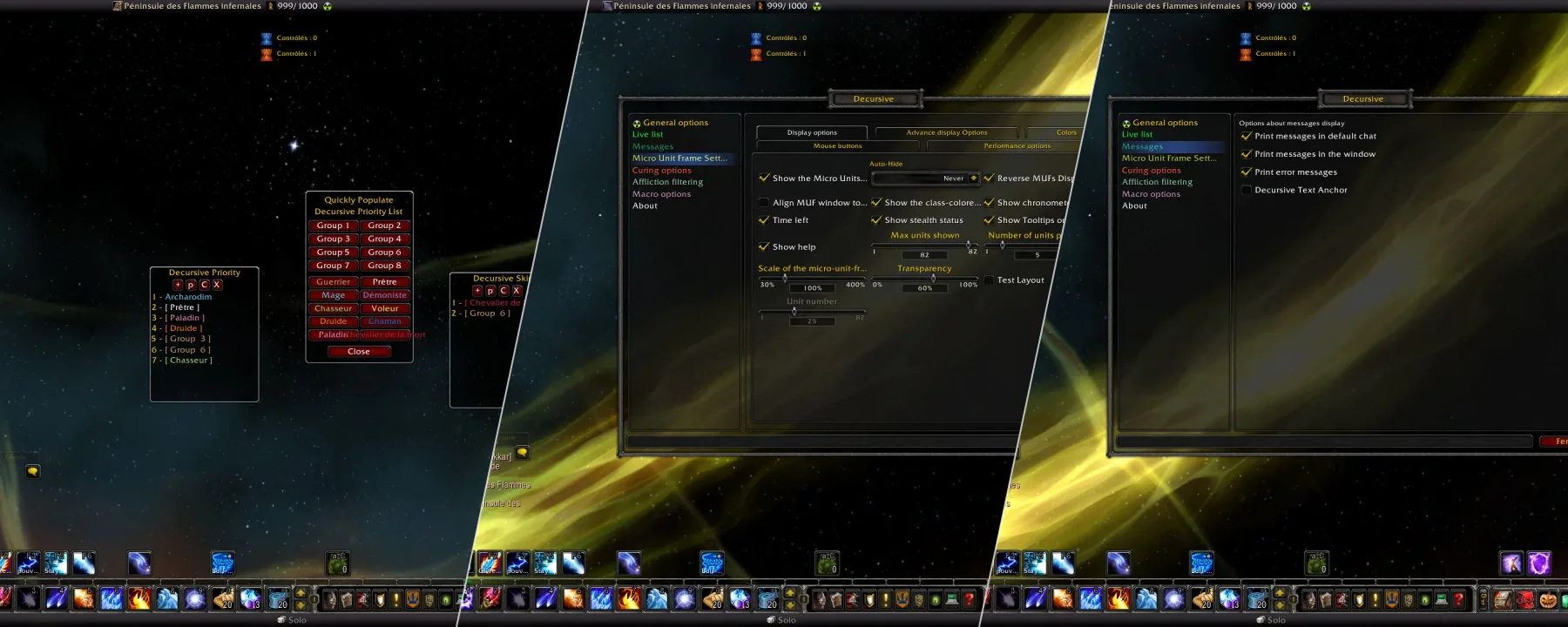Screen dimensions: 1568x627
Task: Open the Auto-Hide 'Never' dropdown
Action: (x=925, y=178)
